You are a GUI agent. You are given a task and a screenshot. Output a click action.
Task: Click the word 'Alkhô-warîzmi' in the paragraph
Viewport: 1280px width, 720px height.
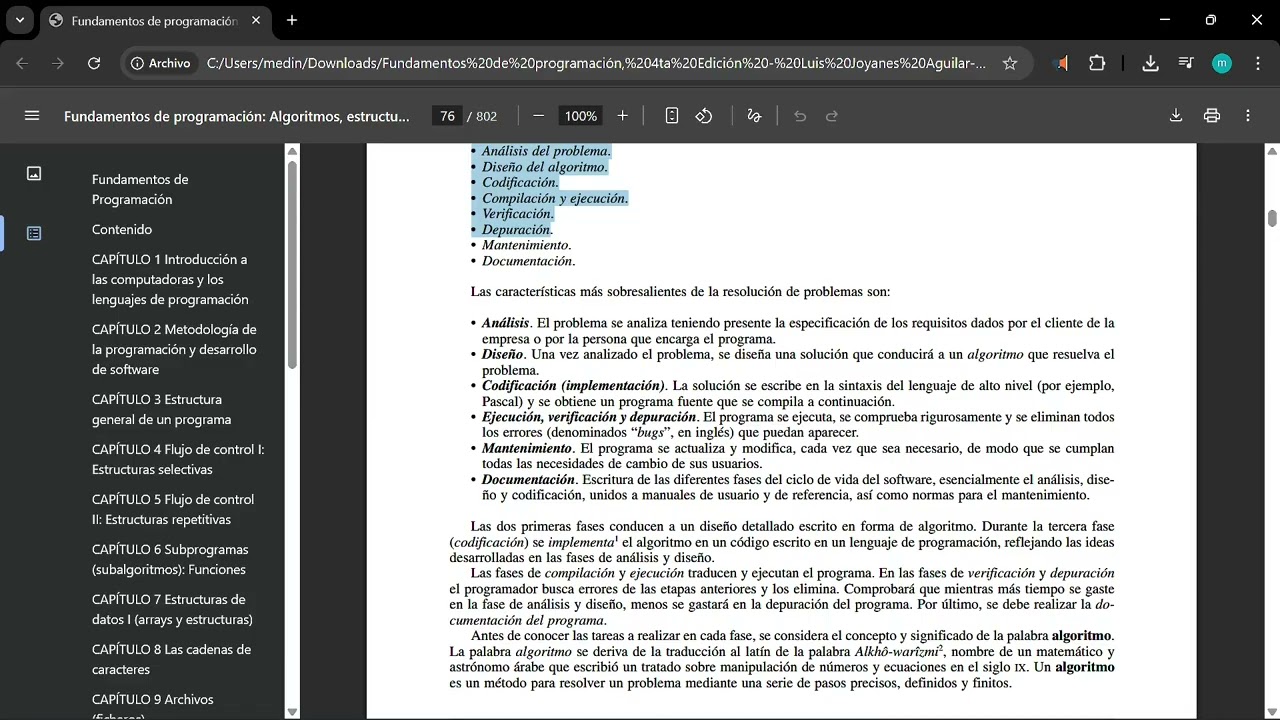[x=897, y=652]
